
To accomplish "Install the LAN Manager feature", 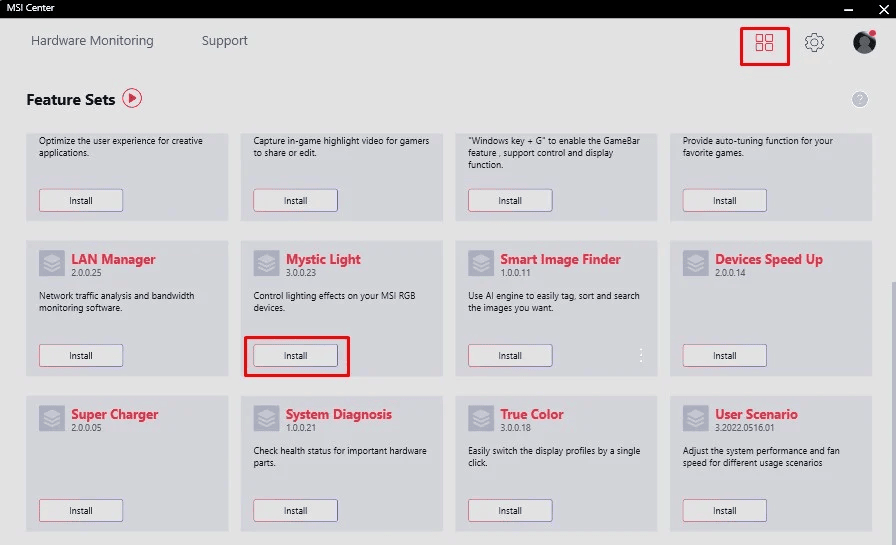I will [81, 355].
